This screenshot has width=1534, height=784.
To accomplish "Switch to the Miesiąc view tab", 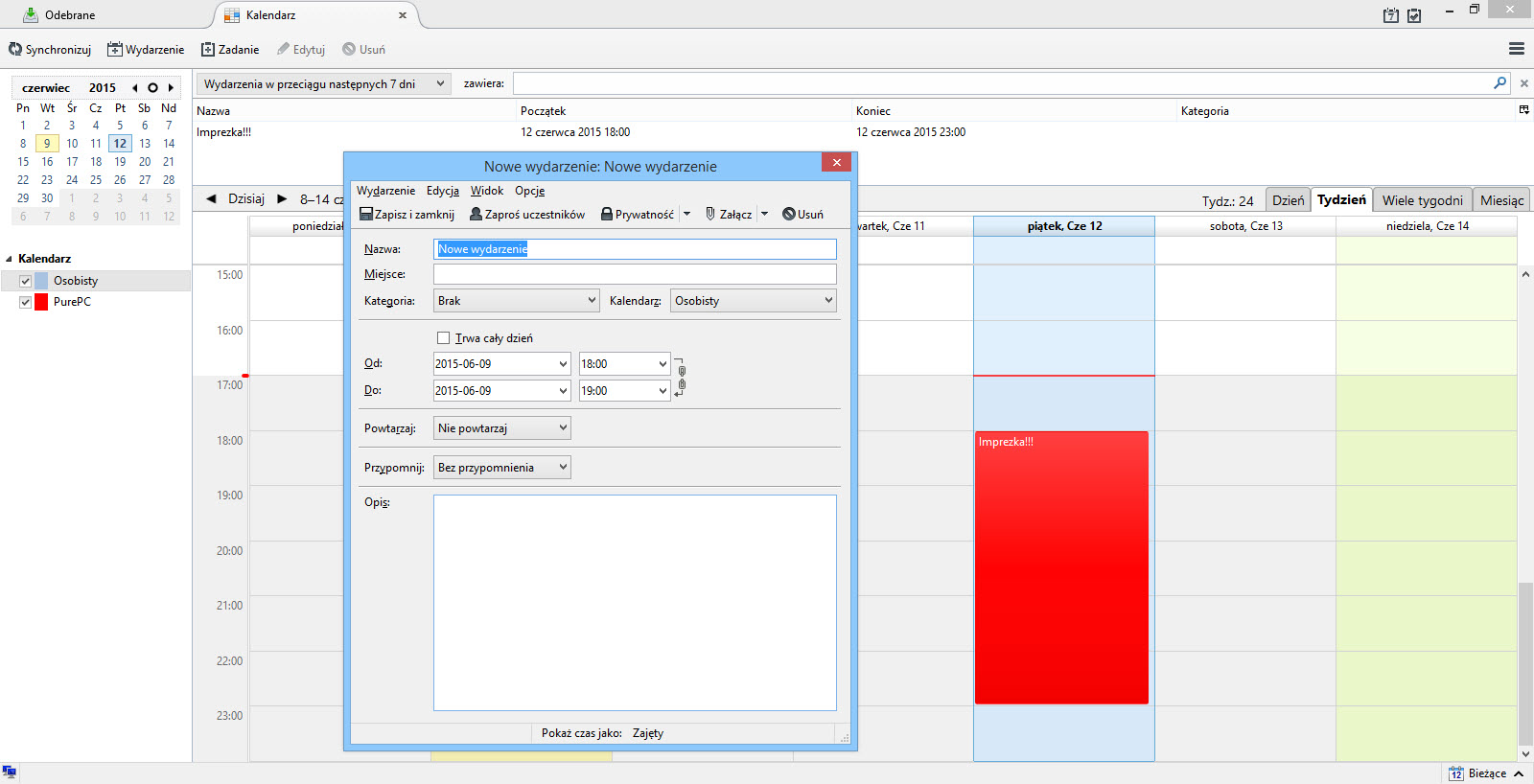I will point(1501,200).
